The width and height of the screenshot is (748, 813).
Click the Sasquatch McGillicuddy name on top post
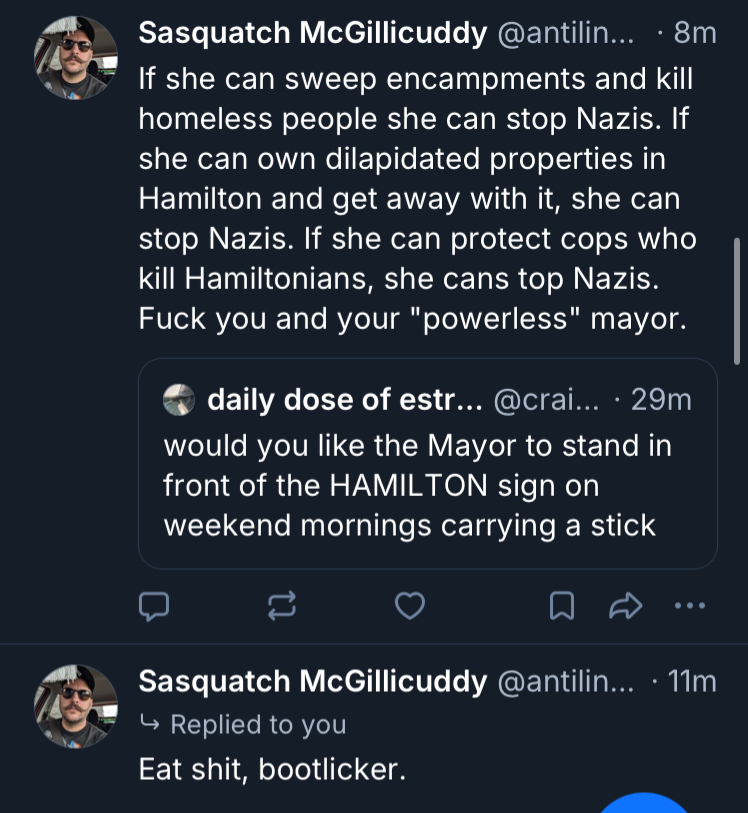coord(311,33)
